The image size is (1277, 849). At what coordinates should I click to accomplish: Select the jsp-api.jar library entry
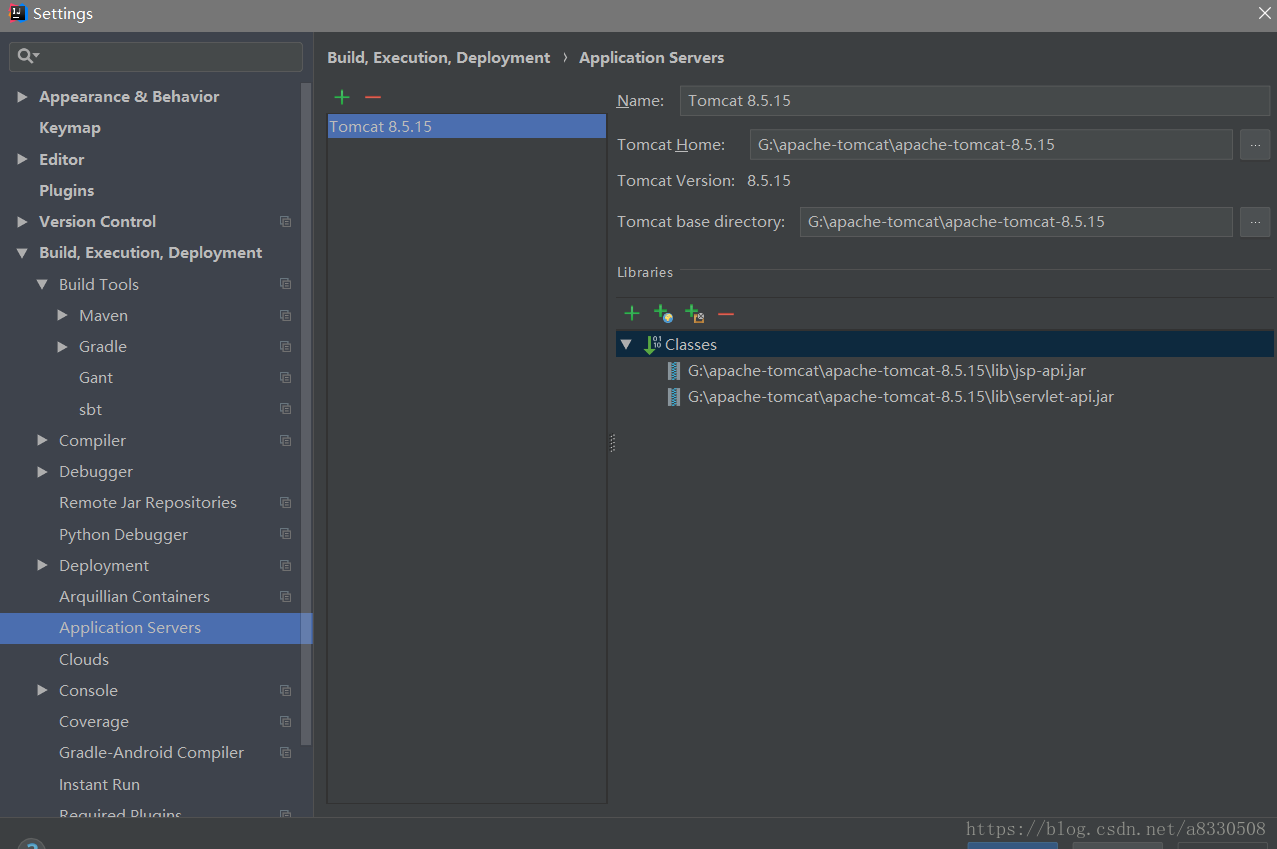(886, 371)
